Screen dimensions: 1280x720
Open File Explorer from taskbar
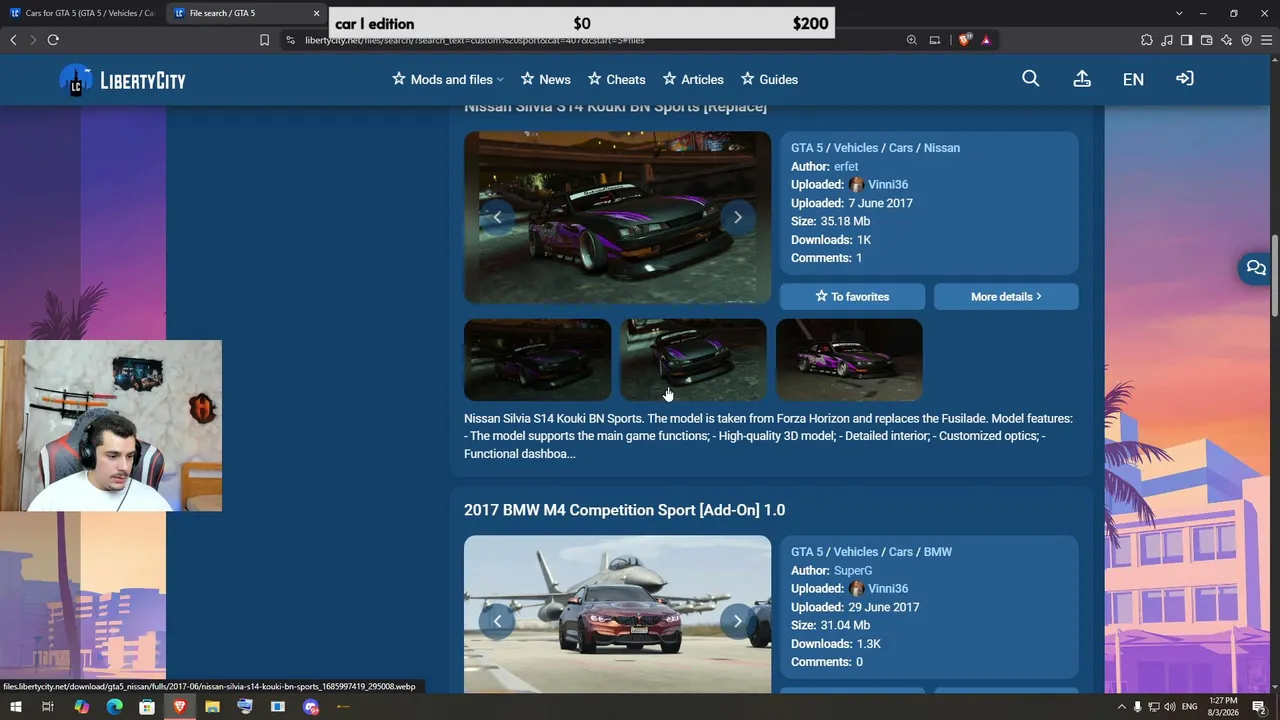pos(212,707)
